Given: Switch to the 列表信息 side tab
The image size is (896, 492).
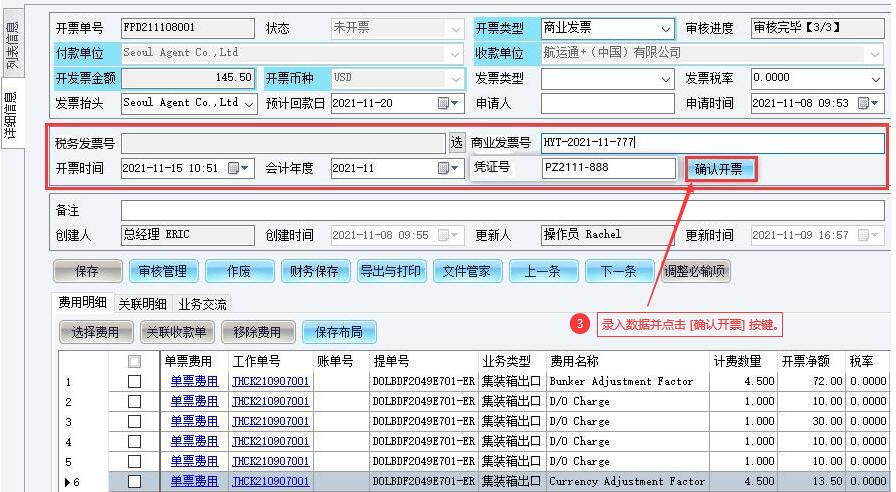Looking at the screenshot, I should tap(11, 46).
